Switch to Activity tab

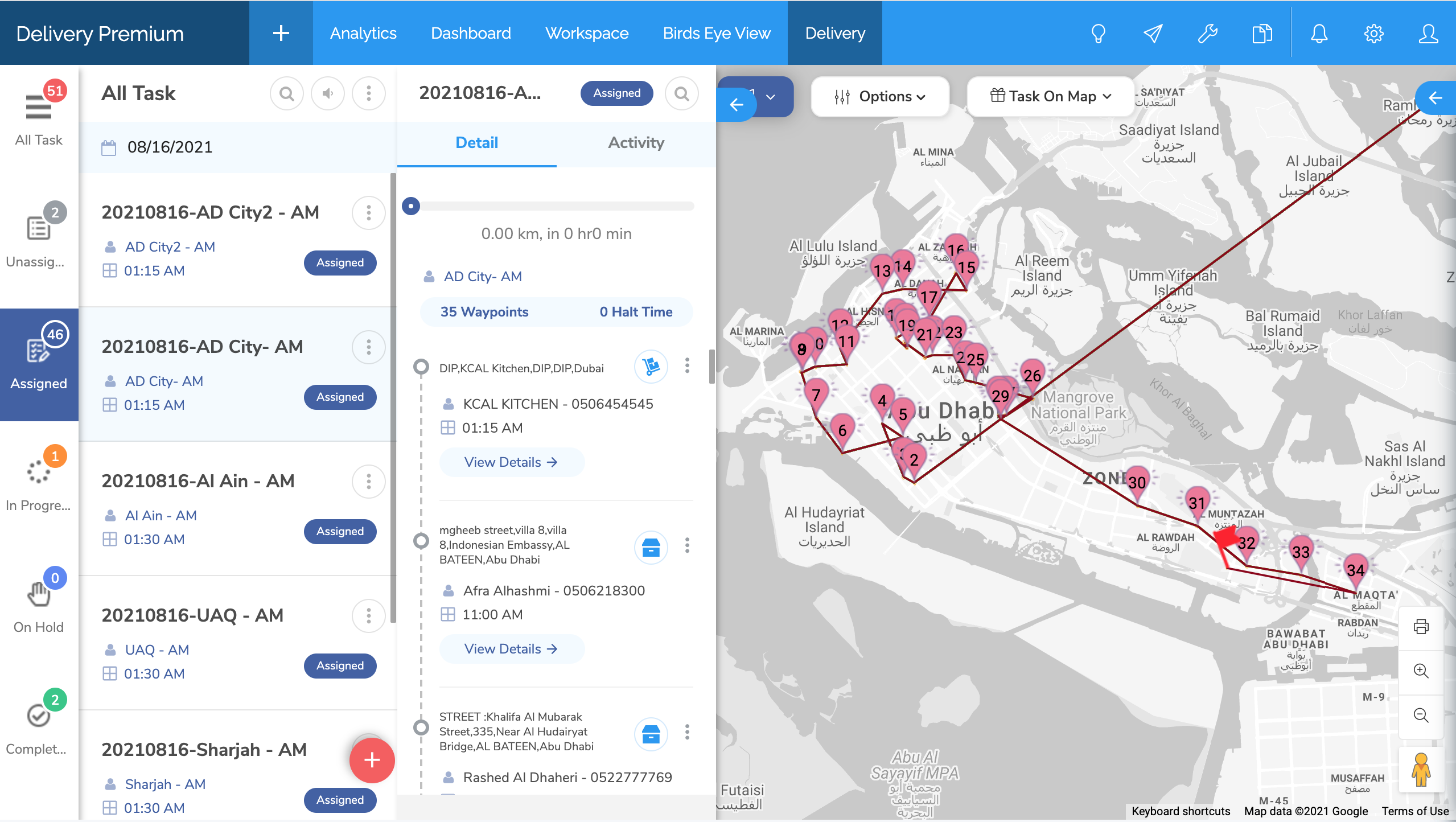coord(636,143)
